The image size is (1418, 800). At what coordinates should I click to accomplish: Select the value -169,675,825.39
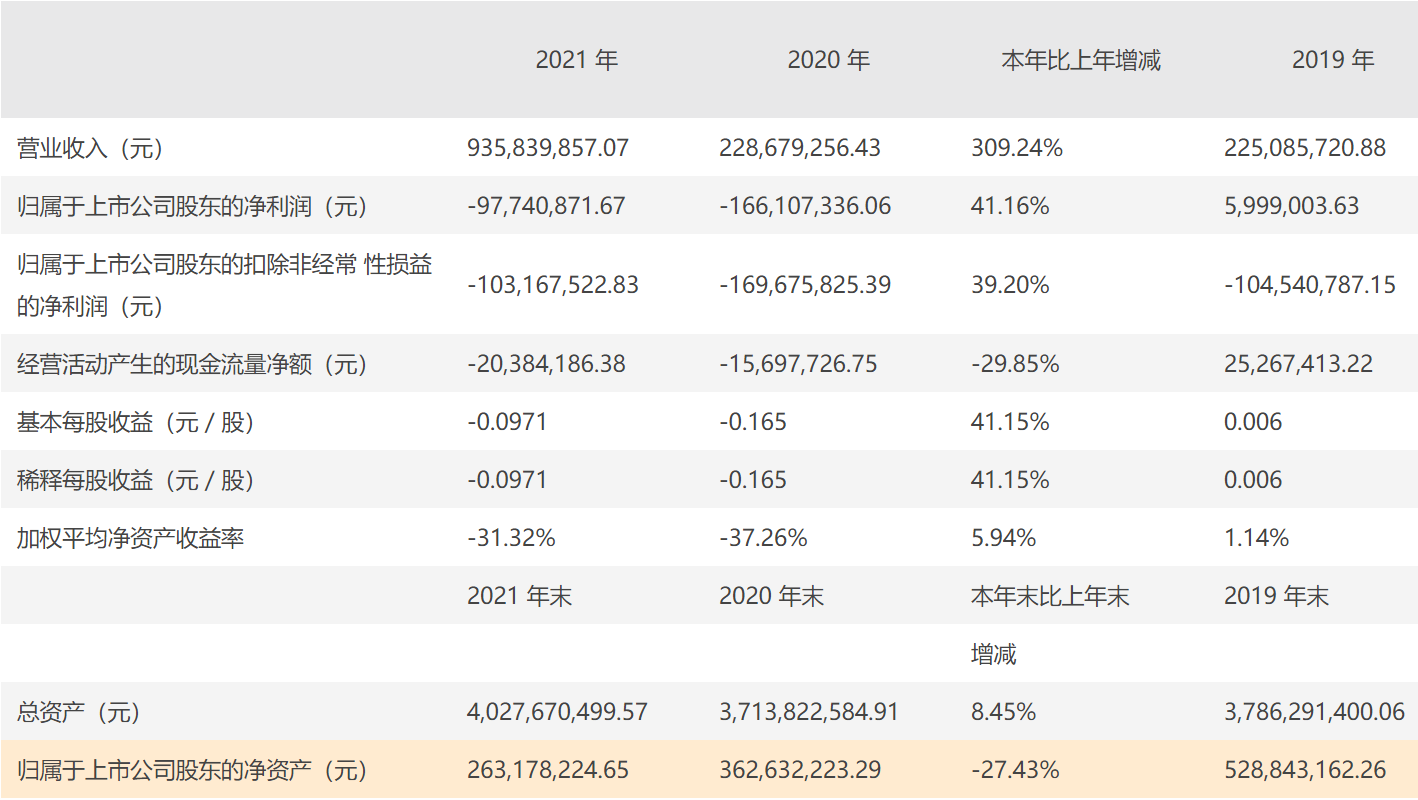(805, 285)
